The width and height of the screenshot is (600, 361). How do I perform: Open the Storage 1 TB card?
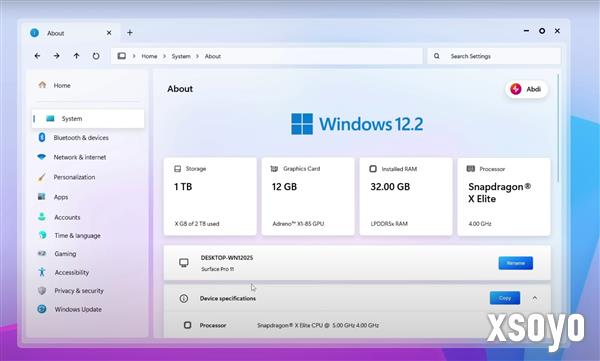pyautogui.click(x=210, y=196)
